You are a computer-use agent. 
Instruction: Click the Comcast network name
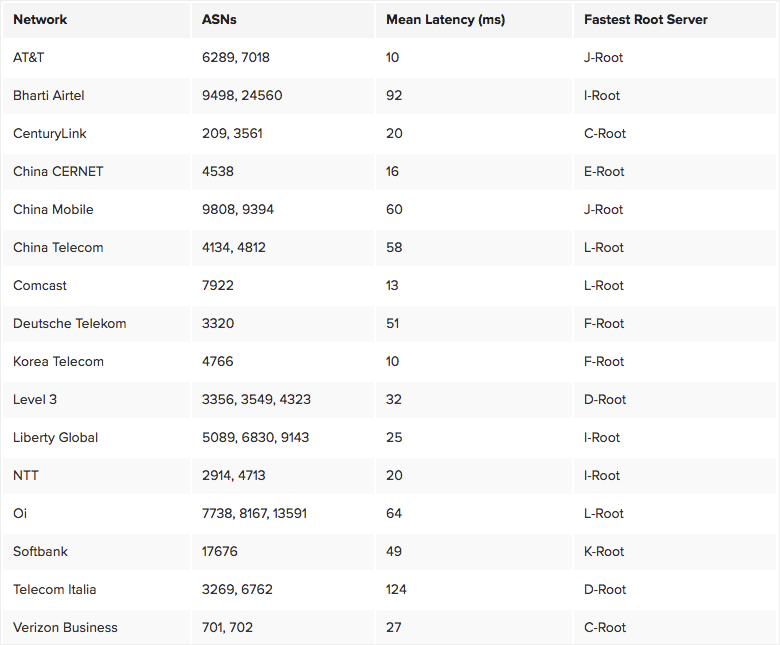tap(40, 286)
